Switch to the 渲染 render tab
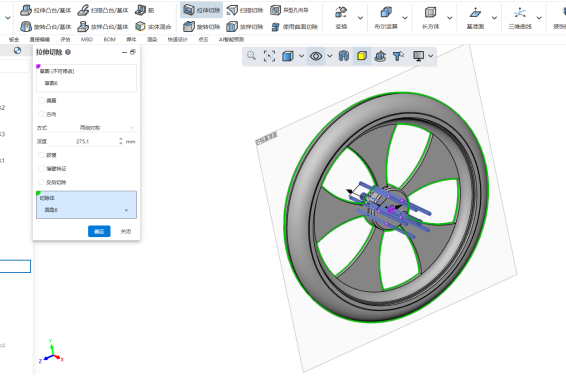This screenshot has height=376, width=566. coord(152,39)
